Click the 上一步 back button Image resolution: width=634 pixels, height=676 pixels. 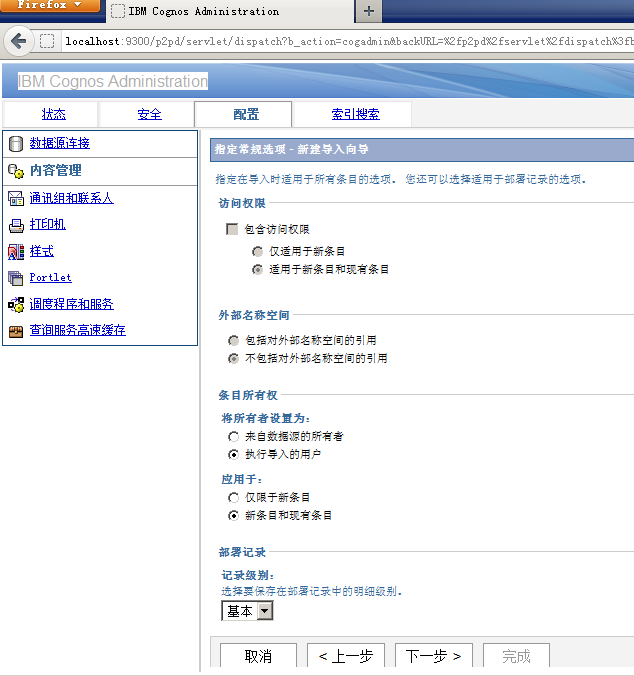(346, 656)
